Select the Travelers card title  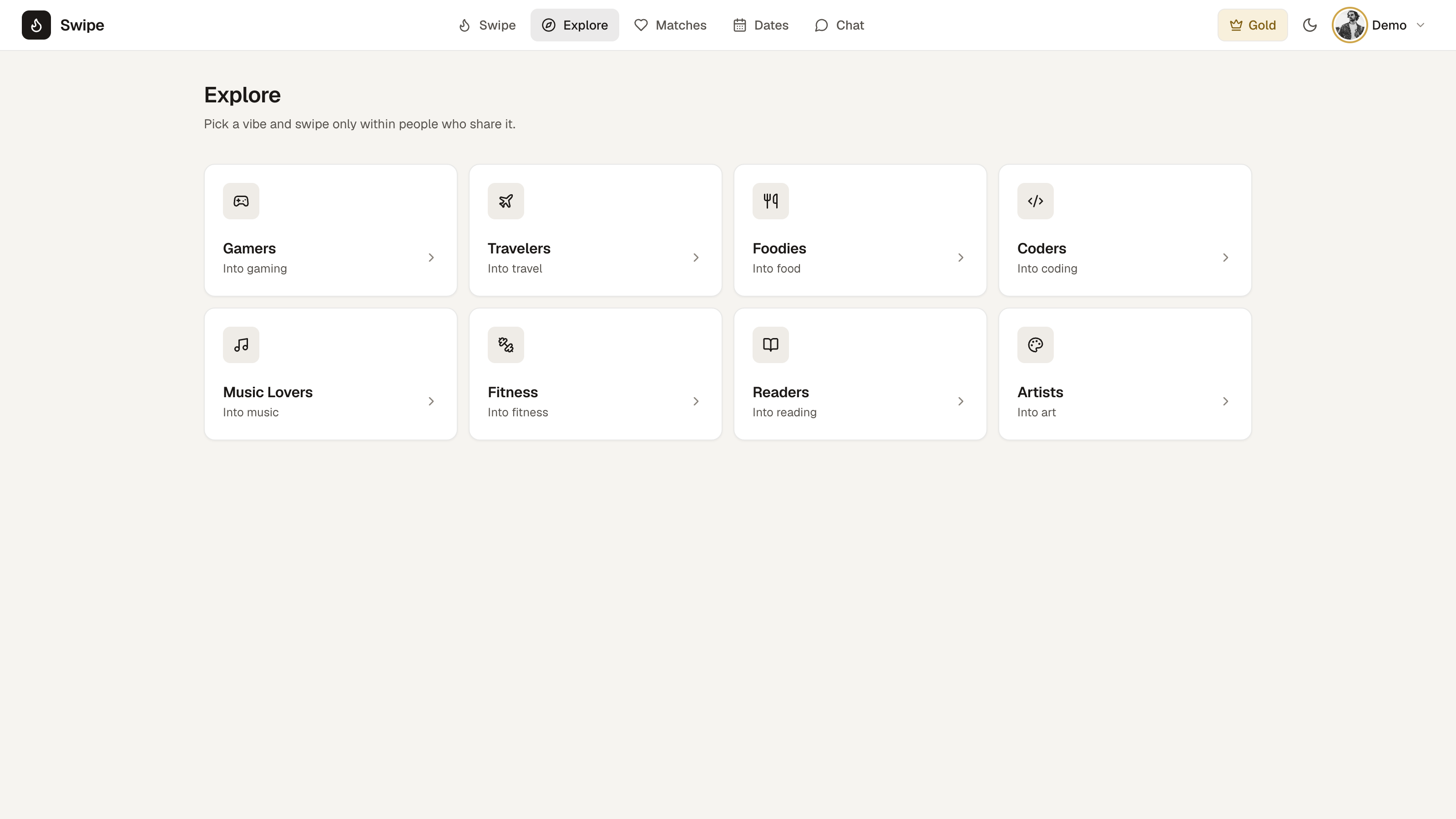(519, 249)
